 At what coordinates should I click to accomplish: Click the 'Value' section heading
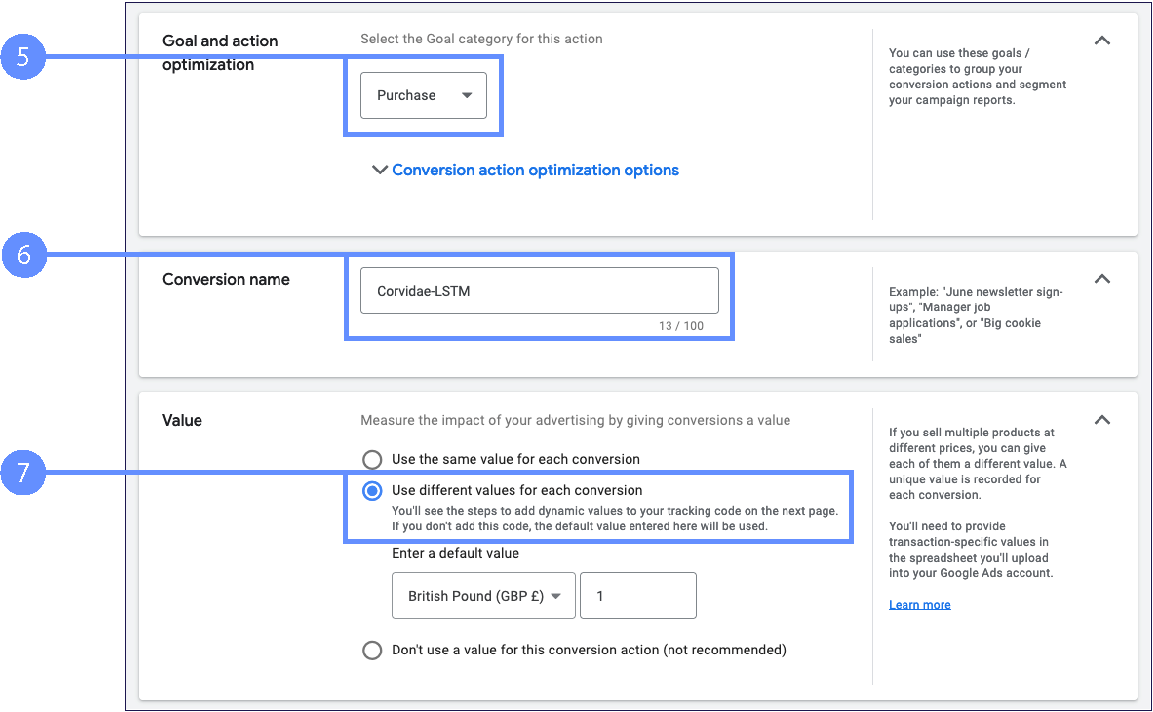click(x=182, y=421)
